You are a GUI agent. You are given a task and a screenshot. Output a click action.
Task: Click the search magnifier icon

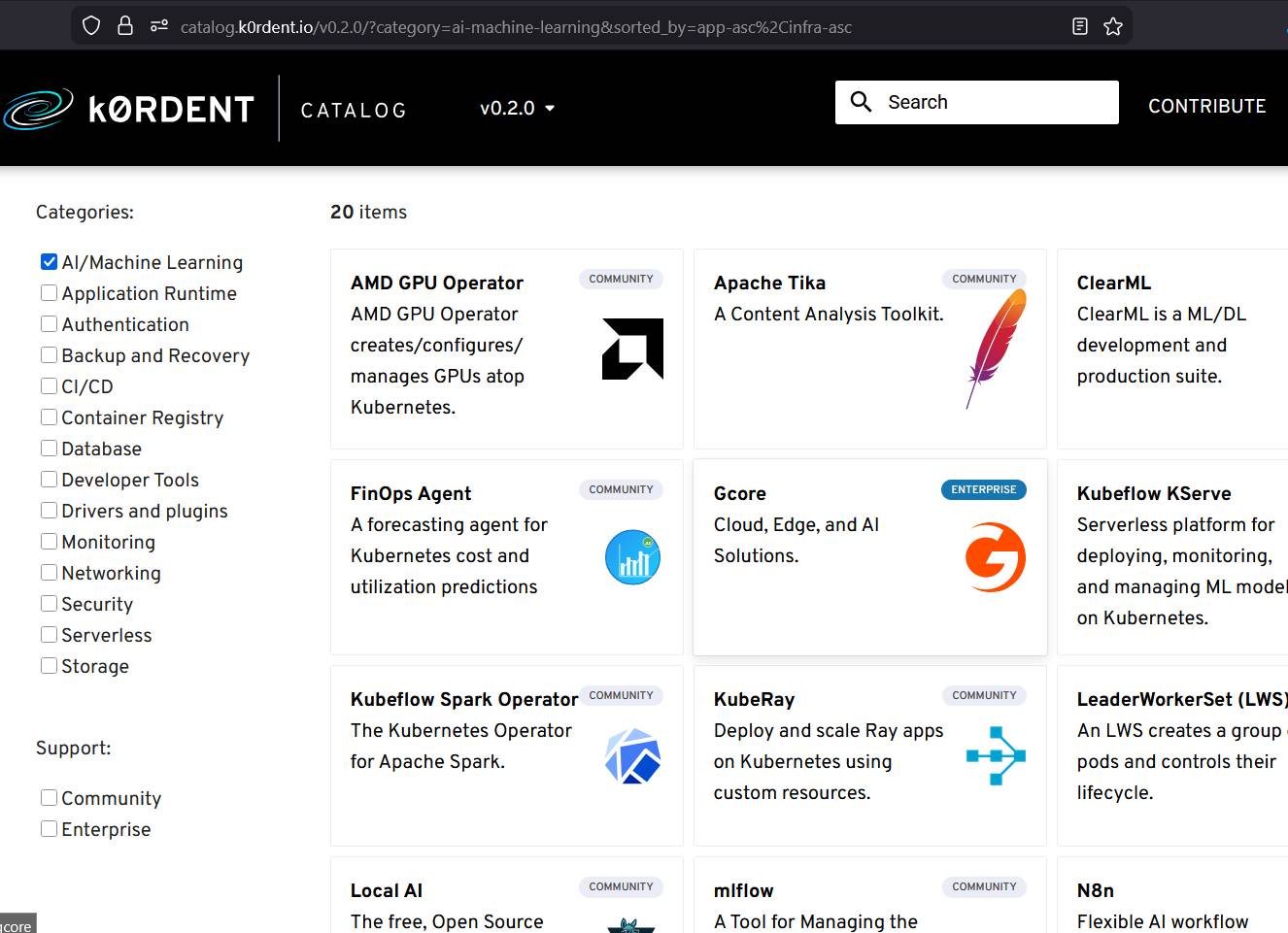[x=861, y=102]
